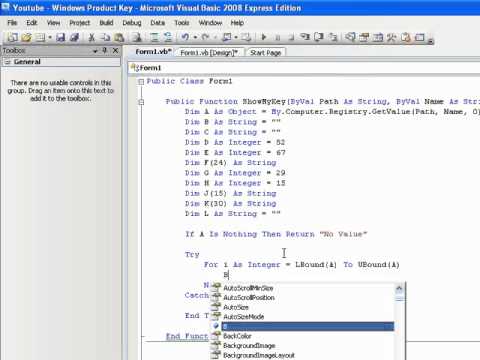Collapse the ShowMyKey function outline
This screenshot has height=360, width=480.
pyautogui.click(x=141, y=102)
